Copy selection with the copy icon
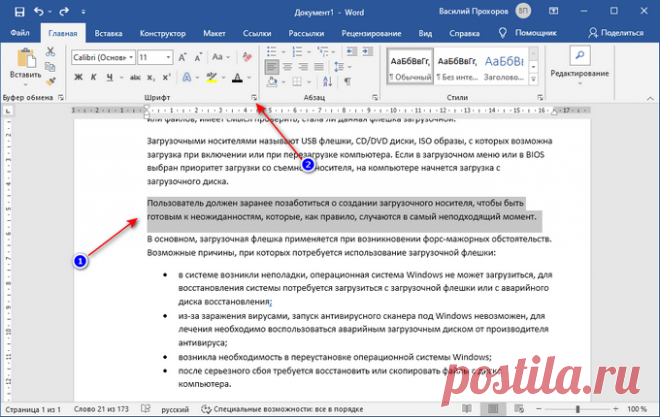The width and height of the screenshot is (660, 417). click(x=50, y=66)
